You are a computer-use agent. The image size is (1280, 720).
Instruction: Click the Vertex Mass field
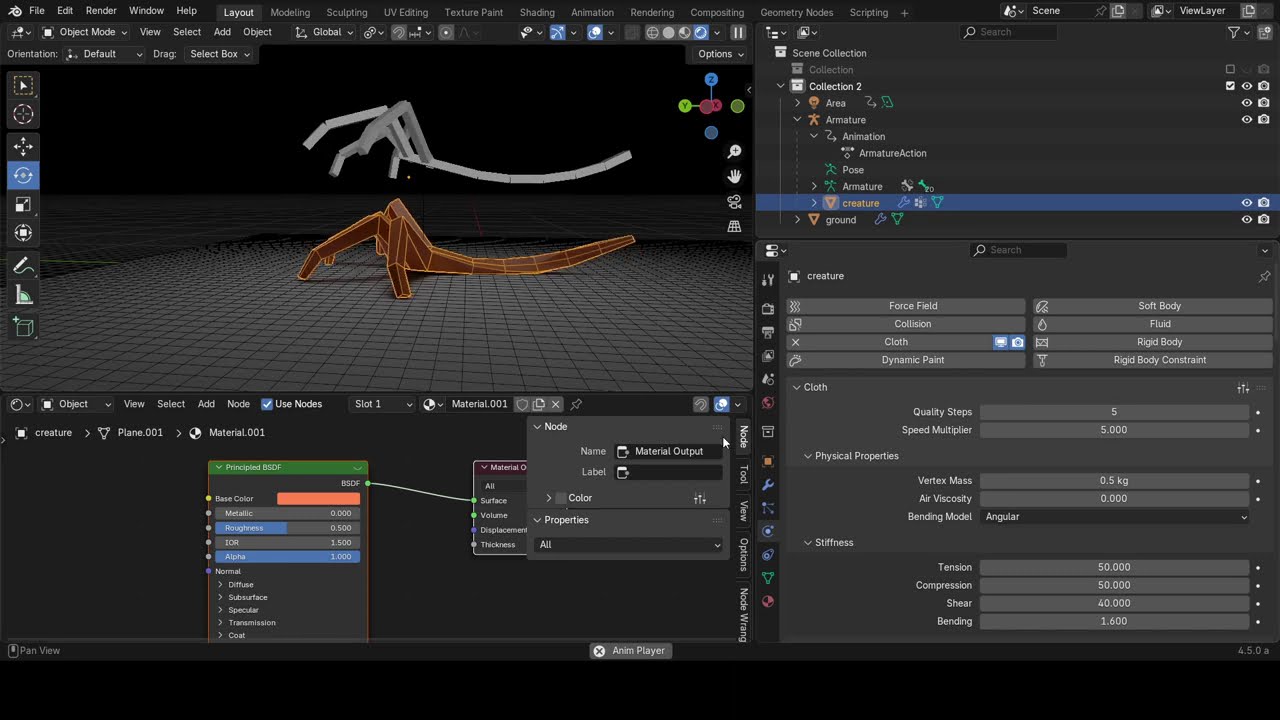[1113, 481]
